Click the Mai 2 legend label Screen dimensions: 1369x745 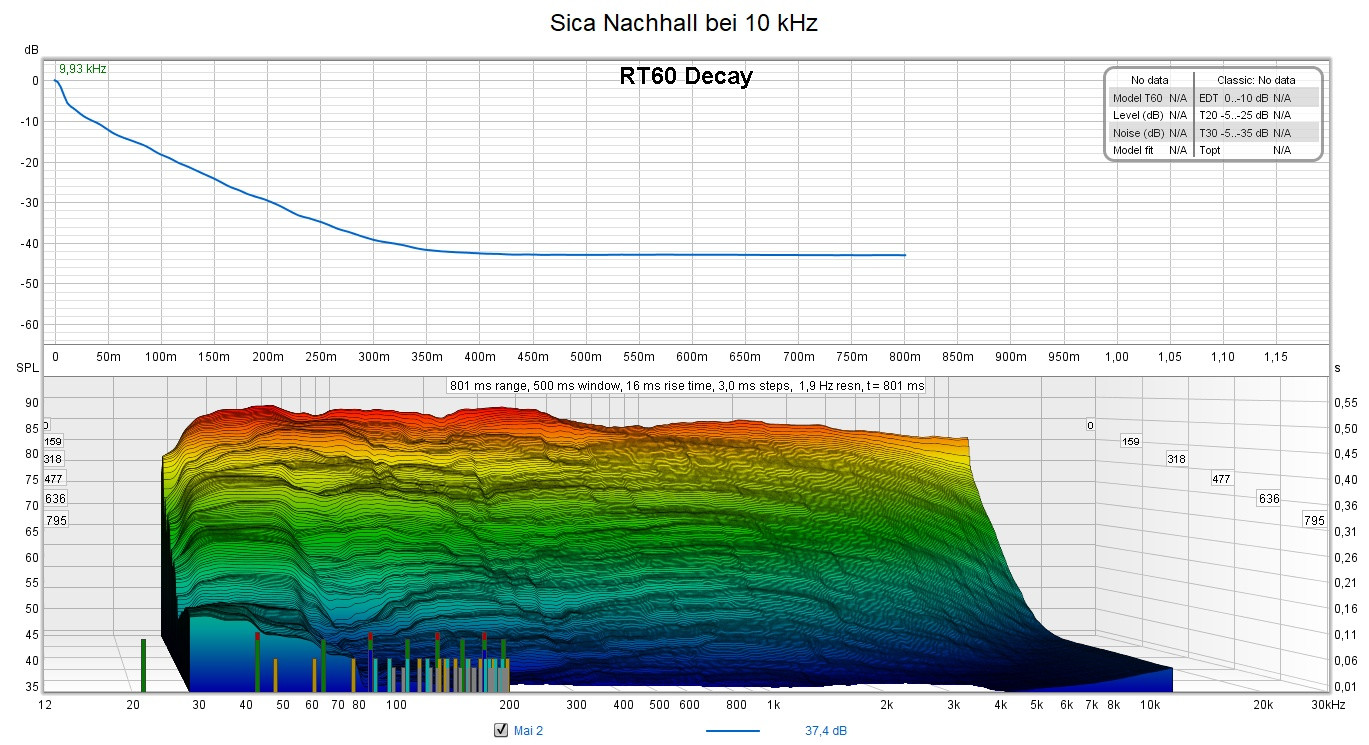tap(528, 731)
